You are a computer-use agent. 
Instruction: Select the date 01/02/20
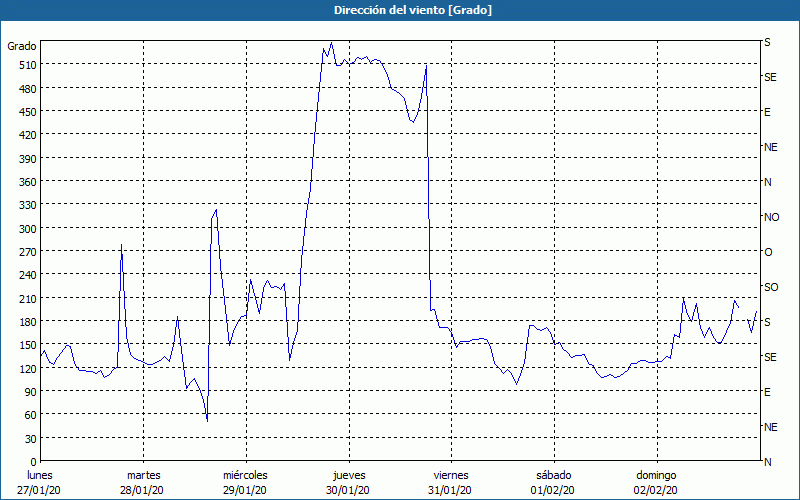[x=553, y=490]
